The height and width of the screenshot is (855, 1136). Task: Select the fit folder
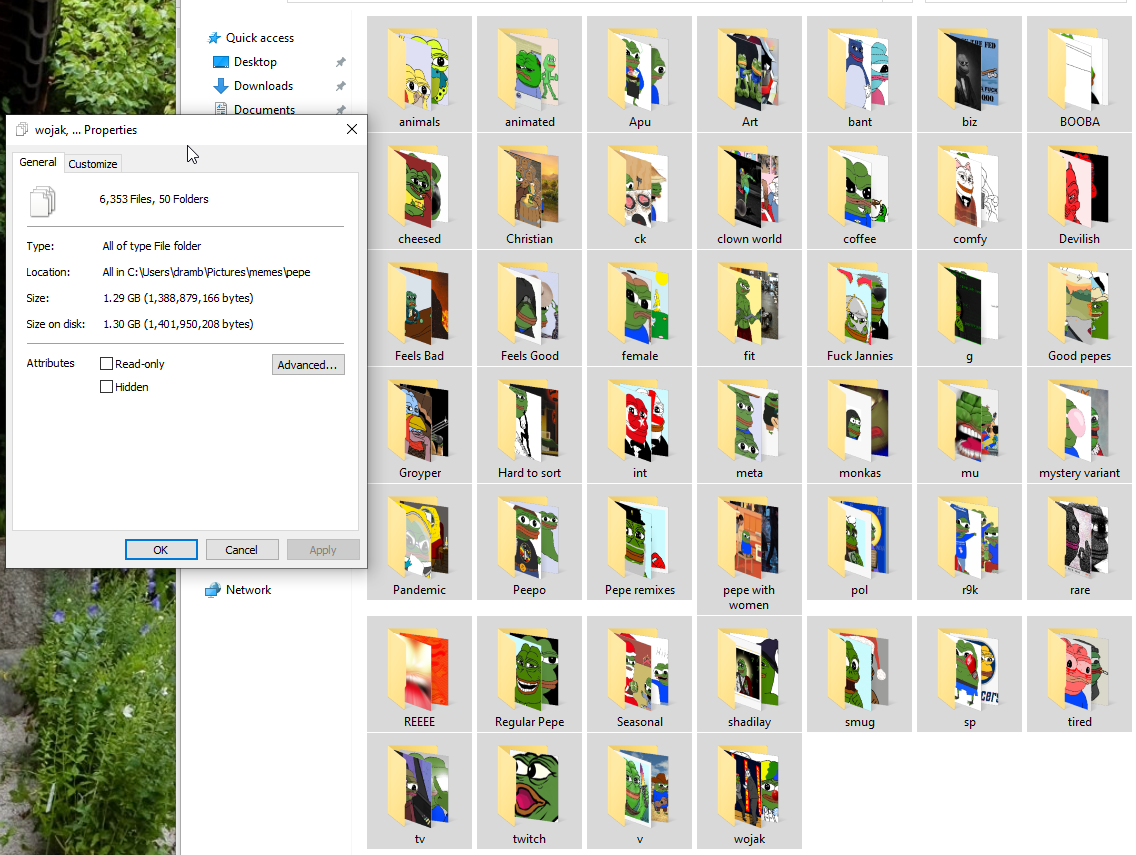749,308
